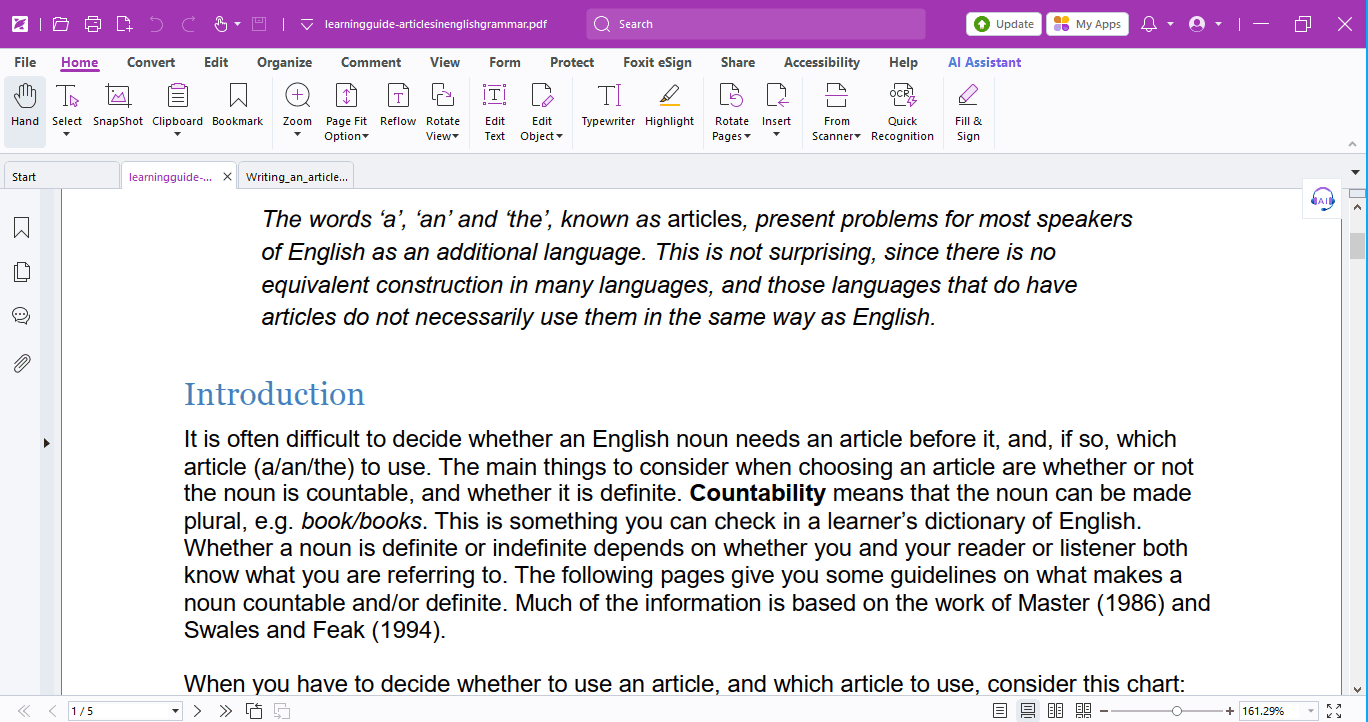
Task: Go to the next page arrow
Action: tap(197, 711)
